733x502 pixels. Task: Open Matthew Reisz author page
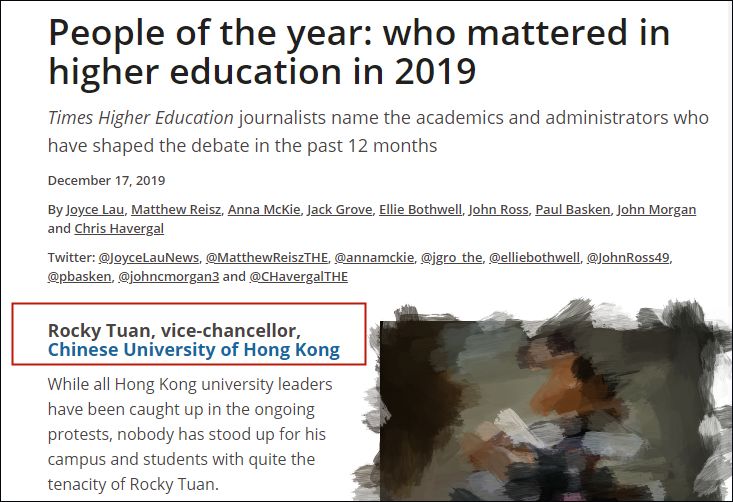click(x=176, y=209)
